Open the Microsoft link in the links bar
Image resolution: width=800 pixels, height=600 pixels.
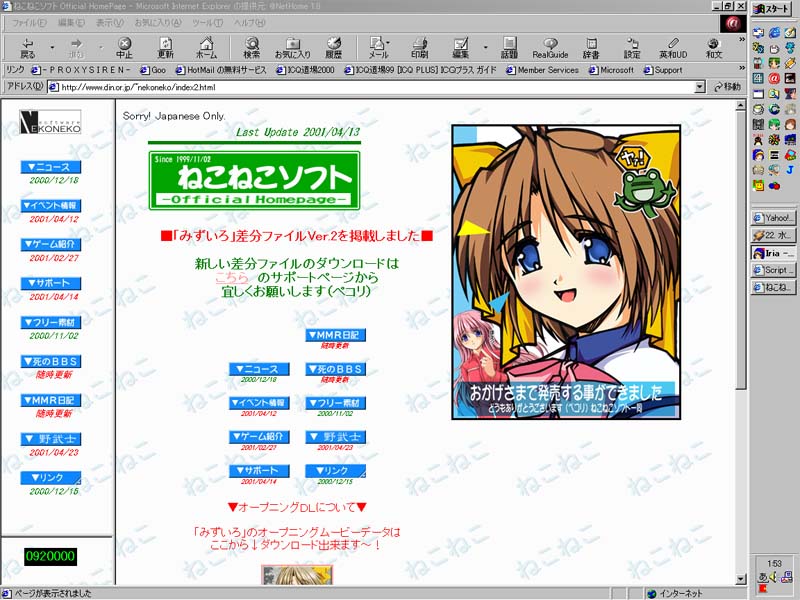tap(611, 70)
